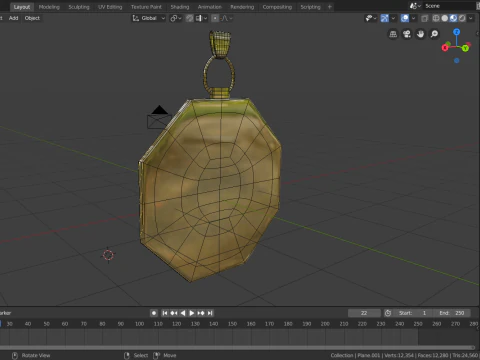Jump to the previous keyframe
This screenshot has width=480, height=360.
[x=174, y=313]
